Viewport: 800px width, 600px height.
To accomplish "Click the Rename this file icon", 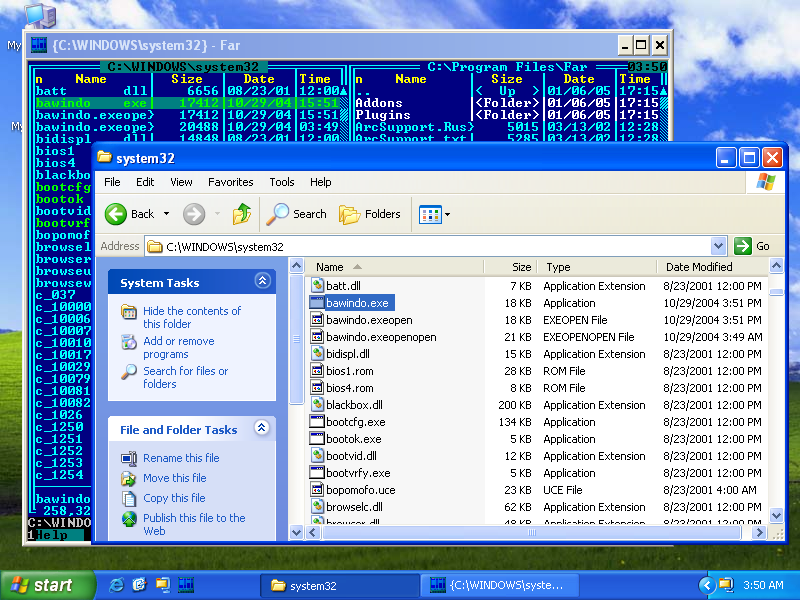I will click(x=129, y=458).
